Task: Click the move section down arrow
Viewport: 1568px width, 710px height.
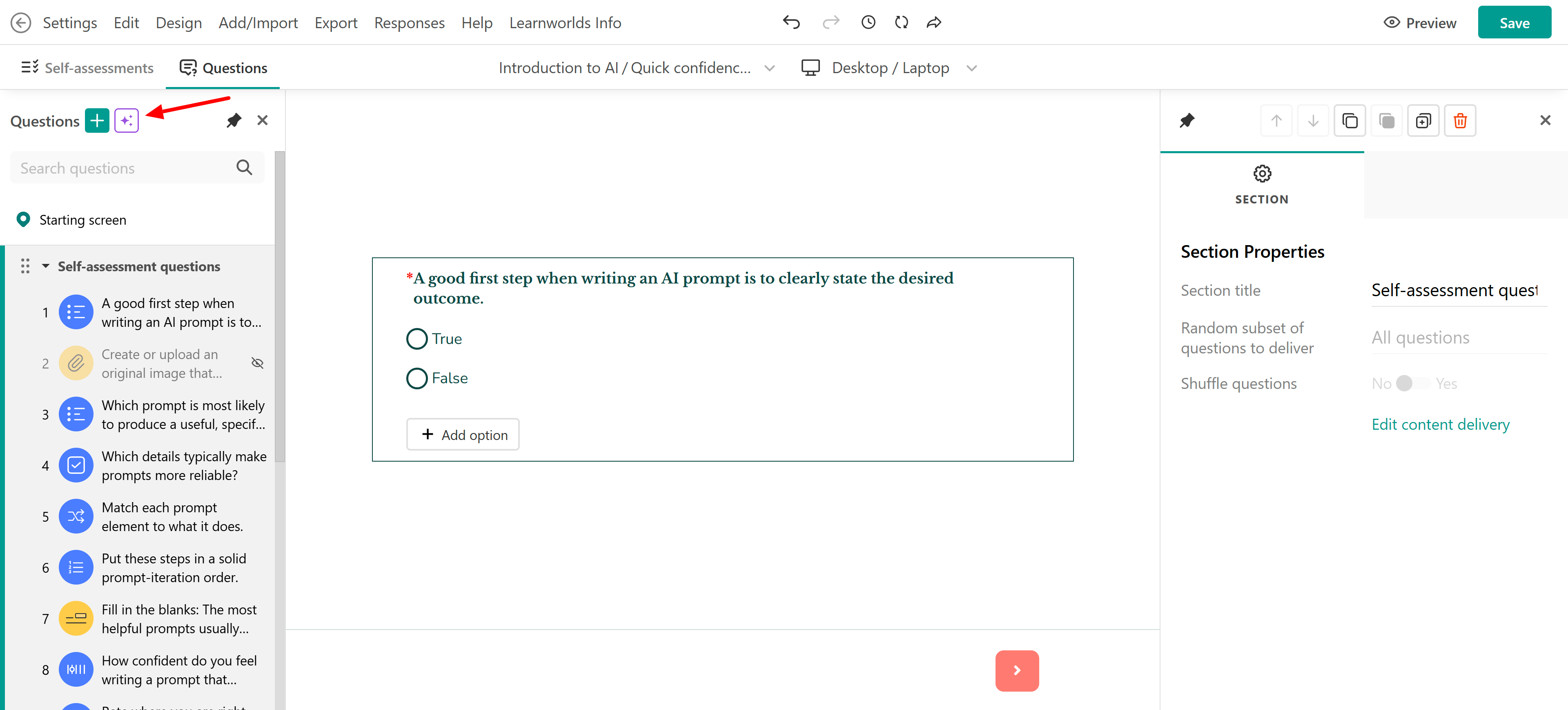Action: point(1313,121)
